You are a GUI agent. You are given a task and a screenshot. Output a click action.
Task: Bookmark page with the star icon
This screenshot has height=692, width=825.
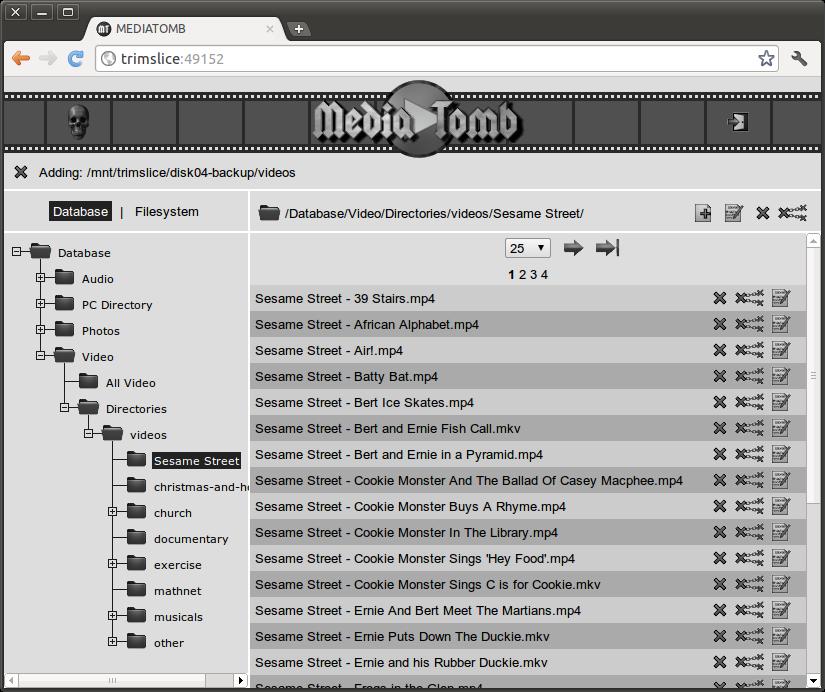coord(766,59)
